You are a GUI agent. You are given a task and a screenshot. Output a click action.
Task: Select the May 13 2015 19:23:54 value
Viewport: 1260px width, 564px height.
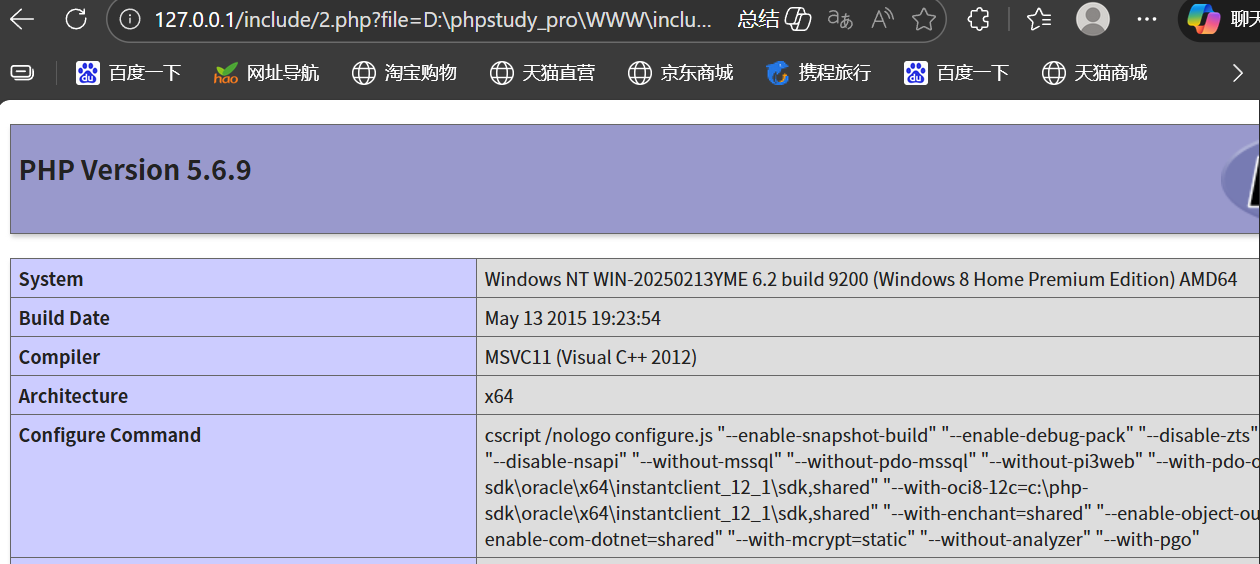[x=573, y=318]
